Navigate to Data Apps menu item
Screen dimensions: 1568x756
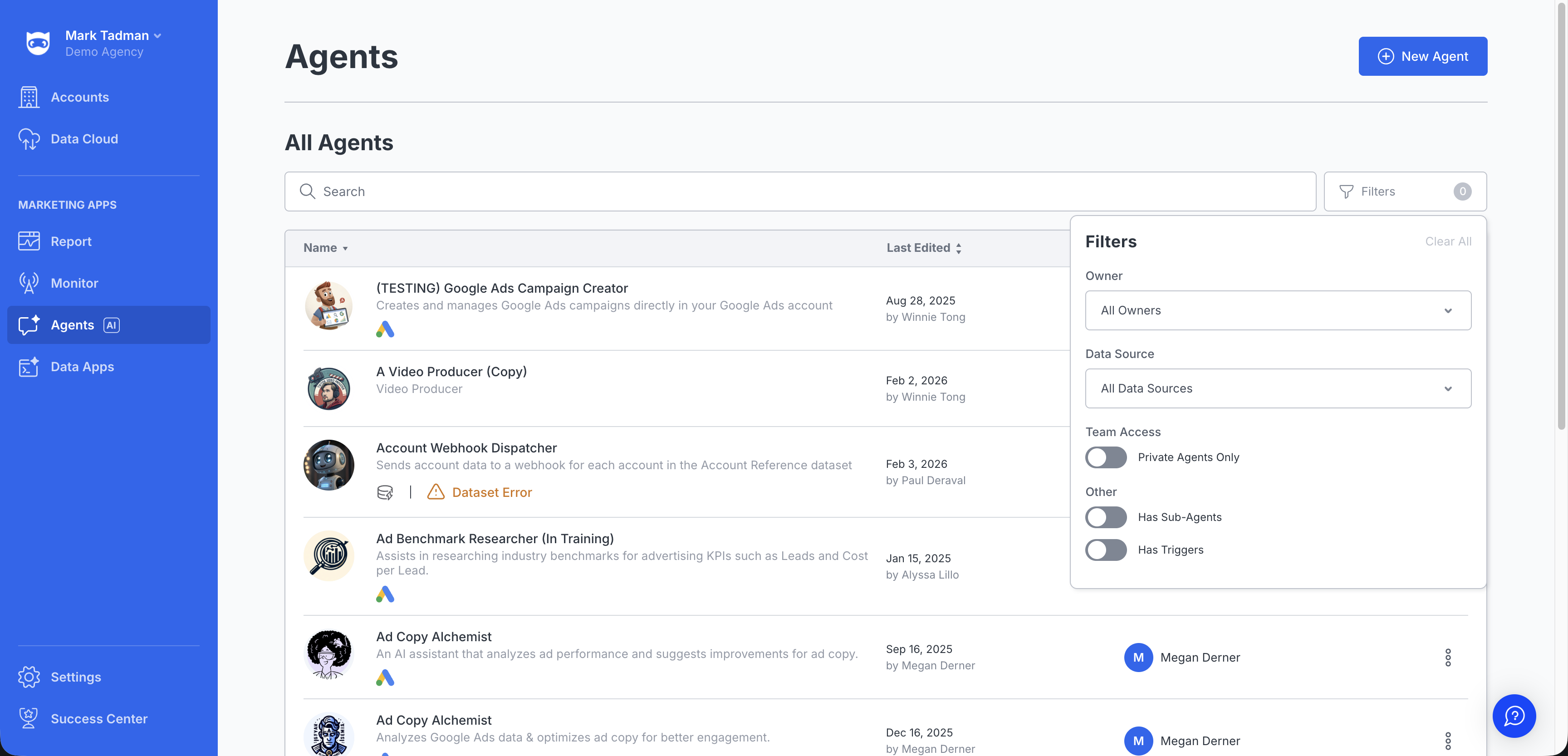pos(82,367)
